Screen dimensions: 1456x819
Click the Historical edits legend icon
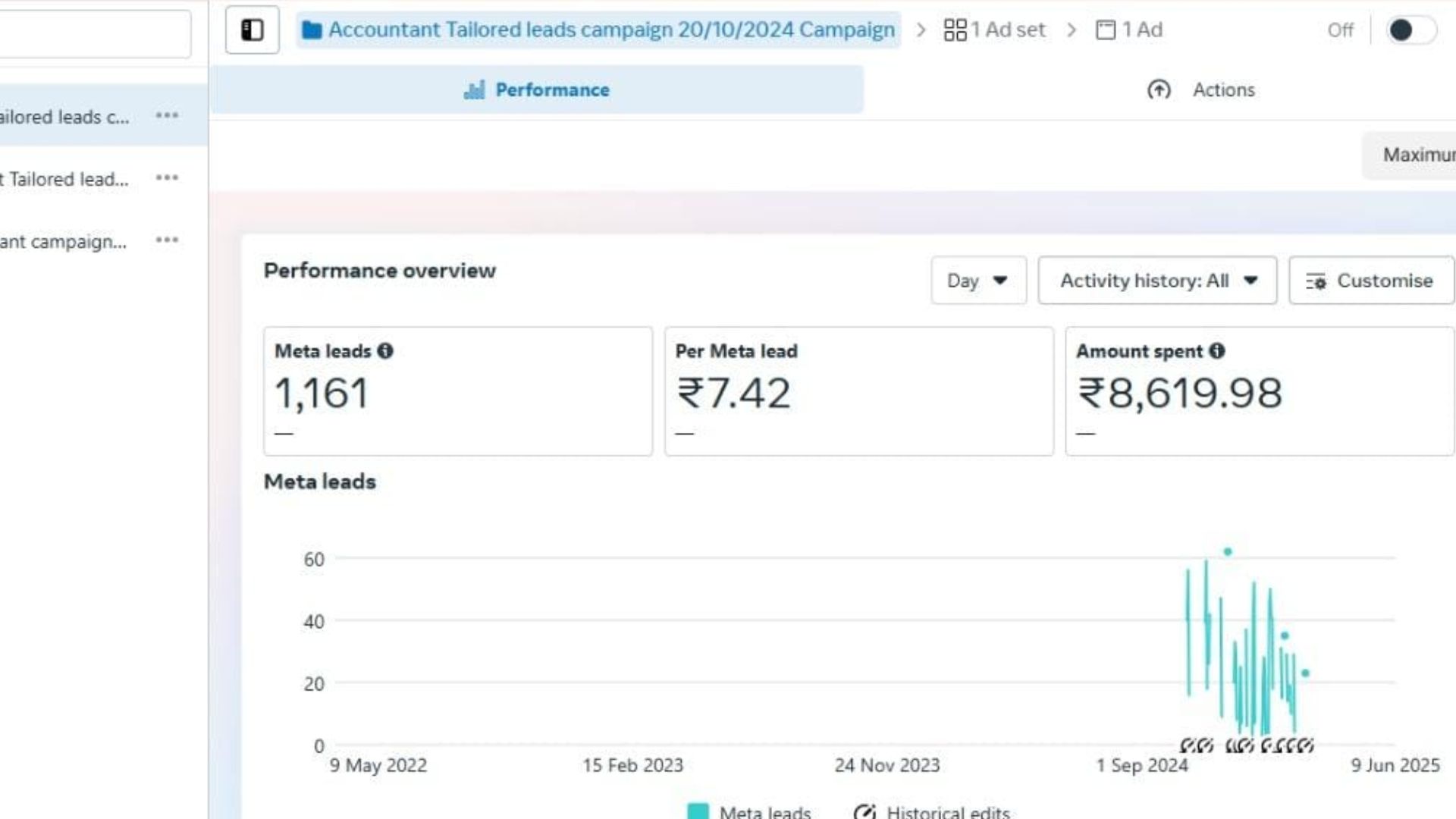(x=864, y=811)
